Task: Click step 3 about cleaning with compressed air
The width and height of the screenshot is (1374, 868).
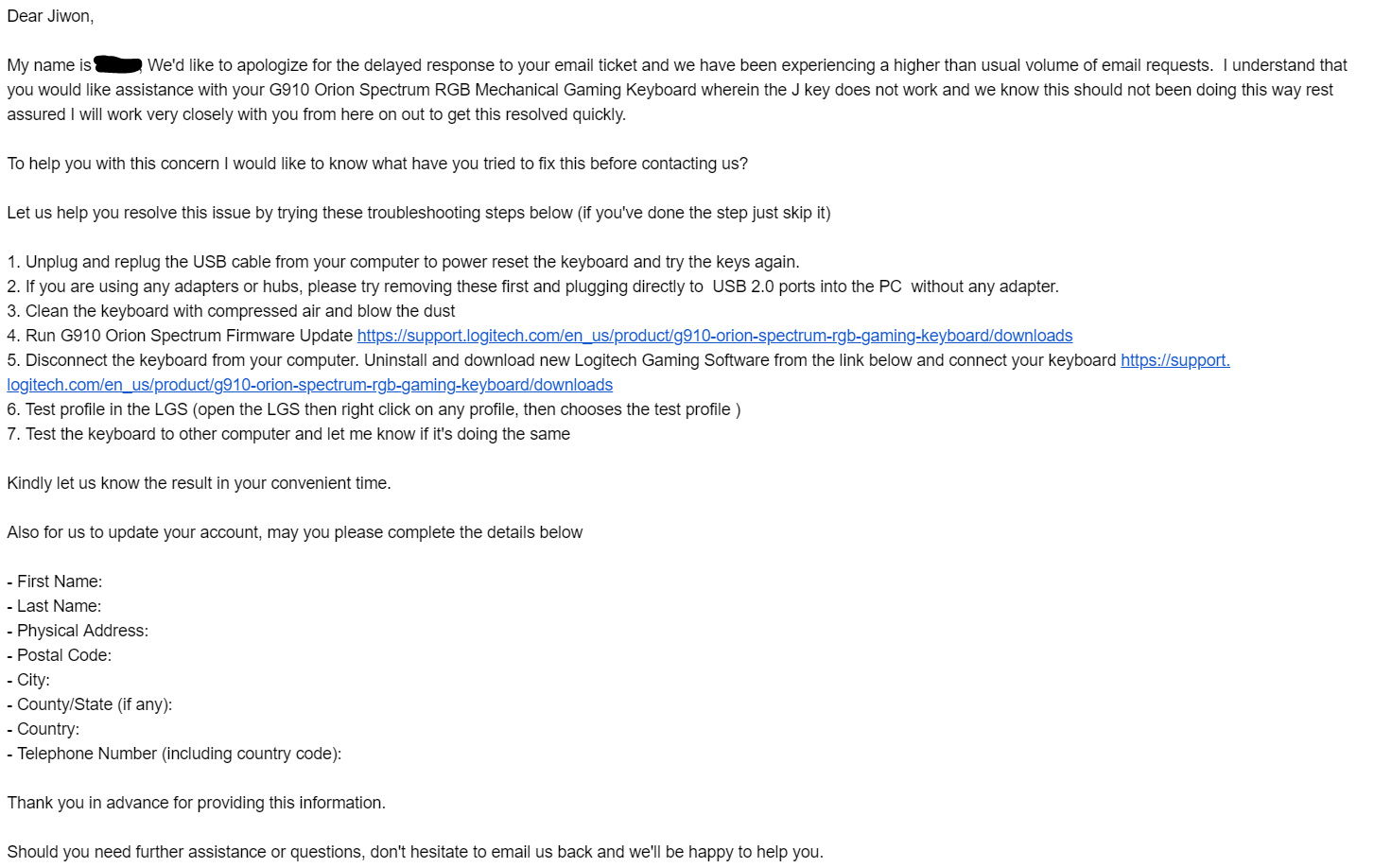Action: tap(231, 311)
